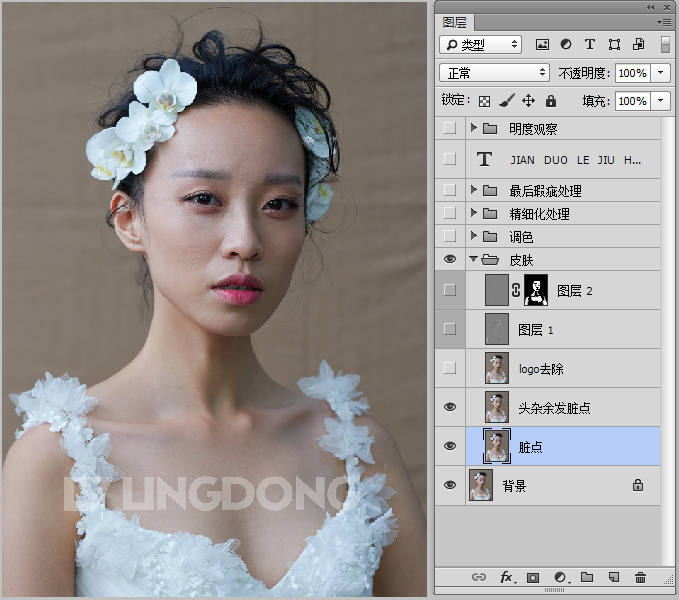Click the lock position move icon

[x=528, y=101]
